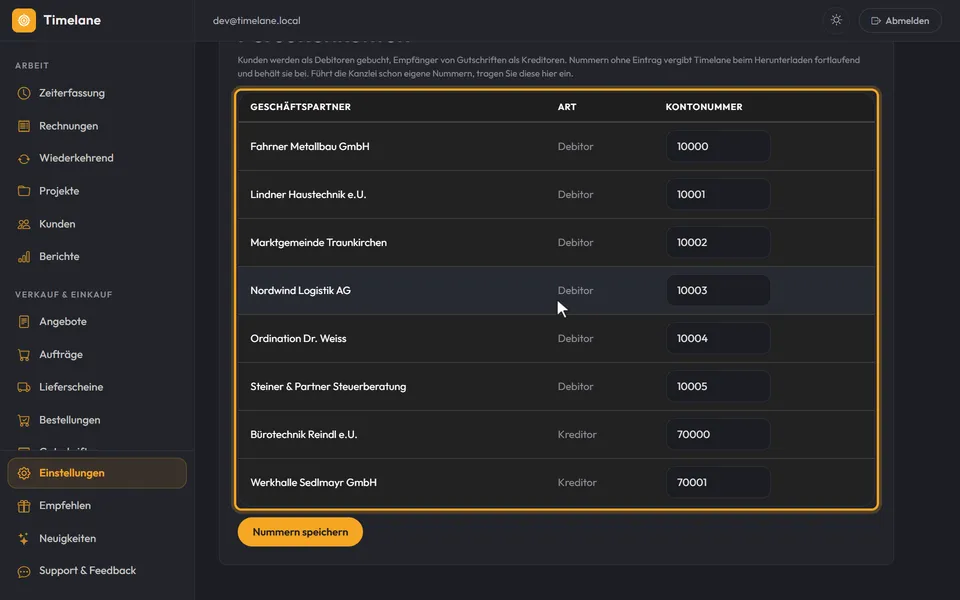Click the Einstellungen gear icon

click(24, 473)
